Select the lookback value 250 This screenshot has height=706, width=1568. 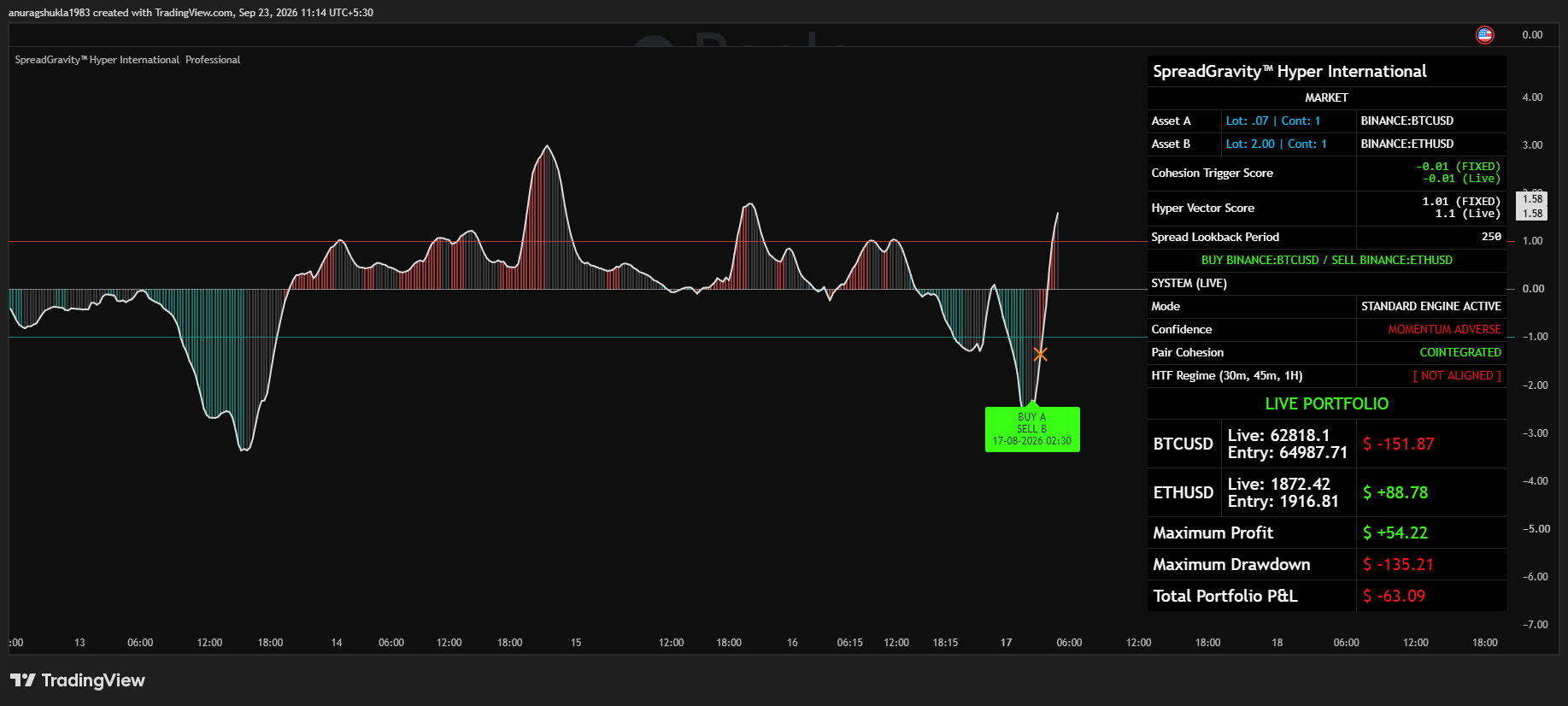(1491, 237)
